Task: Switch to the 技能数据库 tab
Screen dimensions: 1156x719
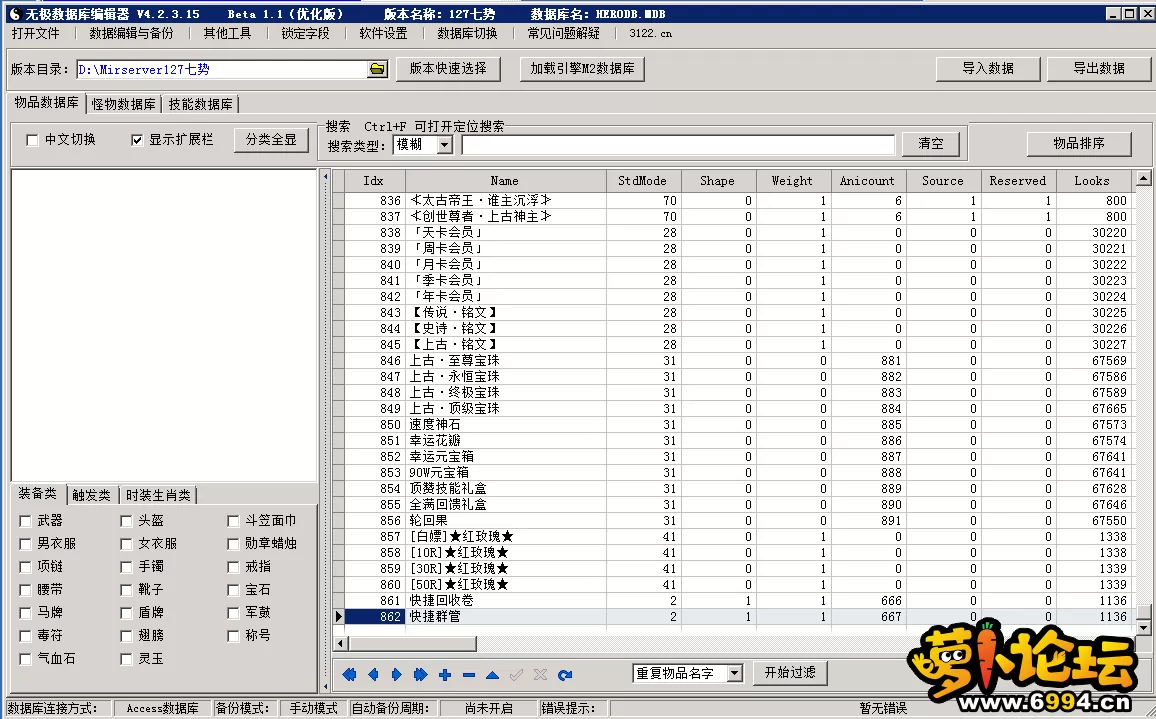Action: (201, 104)
